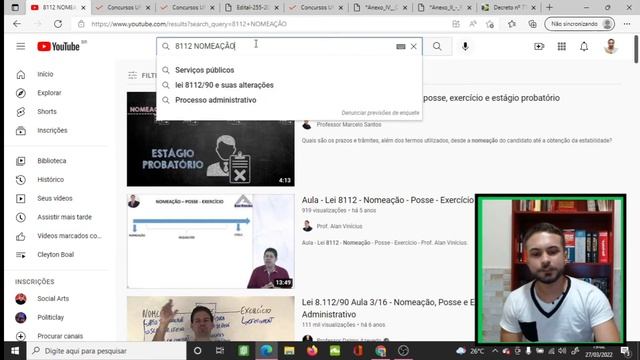Open the whiteboard Lei 8.112/90 Aula thumbnail
This screenshot has width=640, height=360.
coord(211,319)
